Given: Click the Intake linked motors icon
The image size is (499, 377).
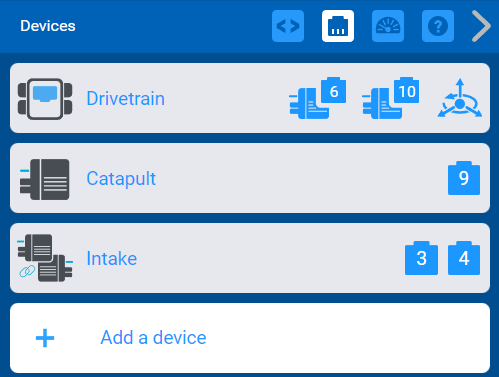Looking at the screenshot, I should [x=45, y=258].
